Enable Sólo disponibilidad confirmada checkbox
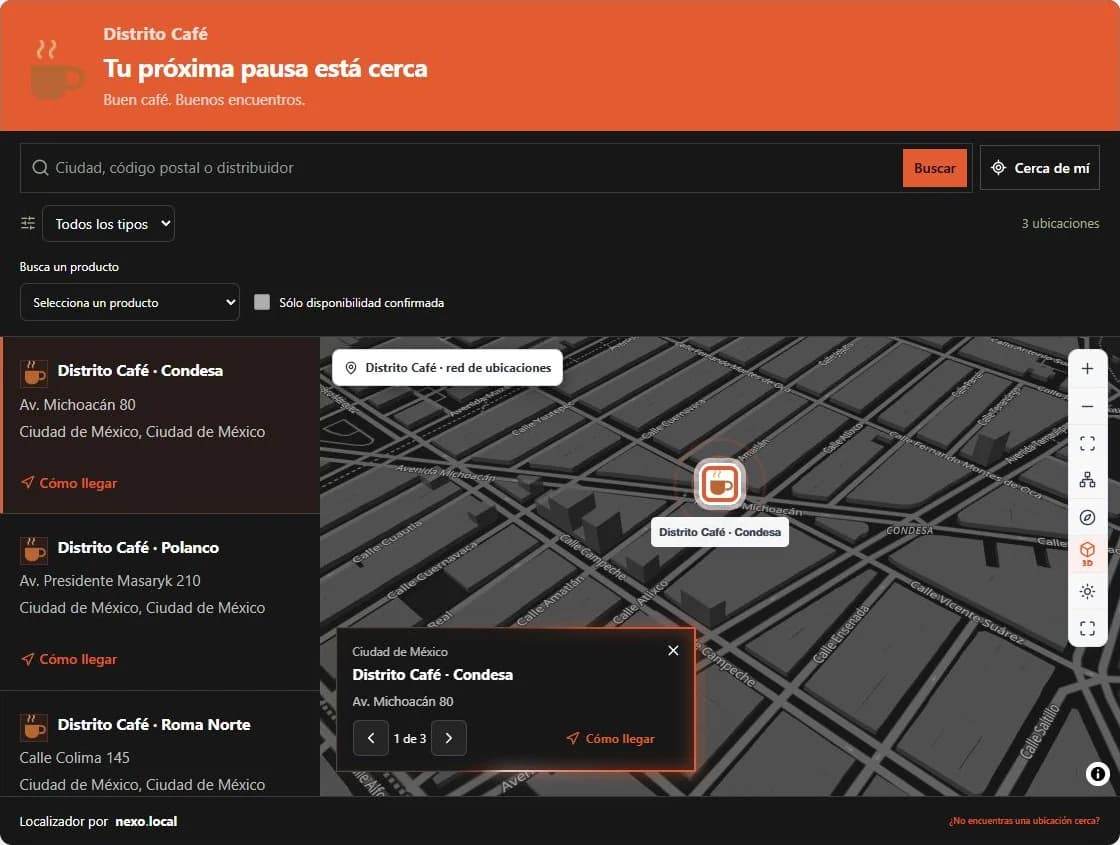 pos(262,302)
